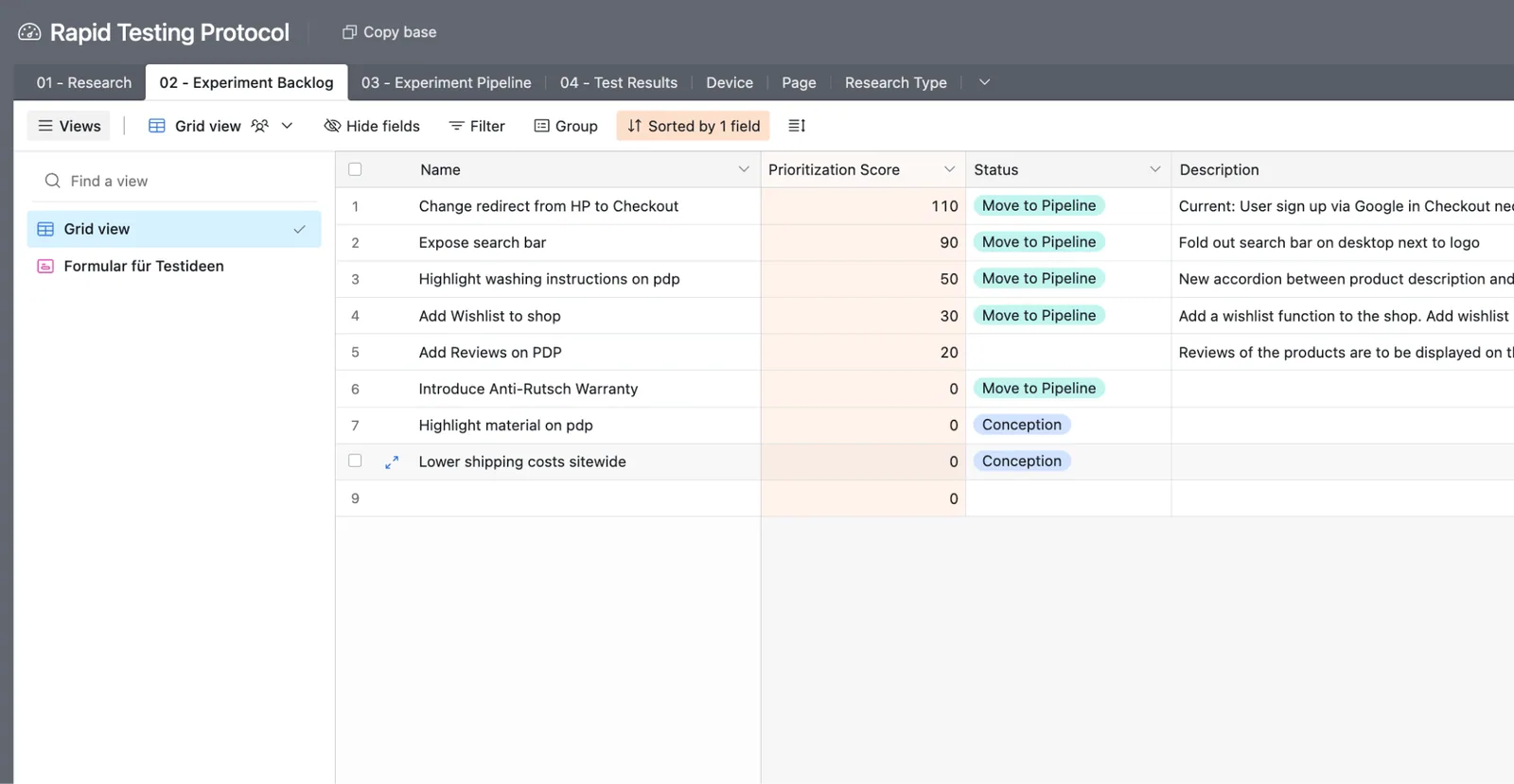Click the Description column header
Image resolution: width=1514 pixels, height=784 pixels.
1343,169
